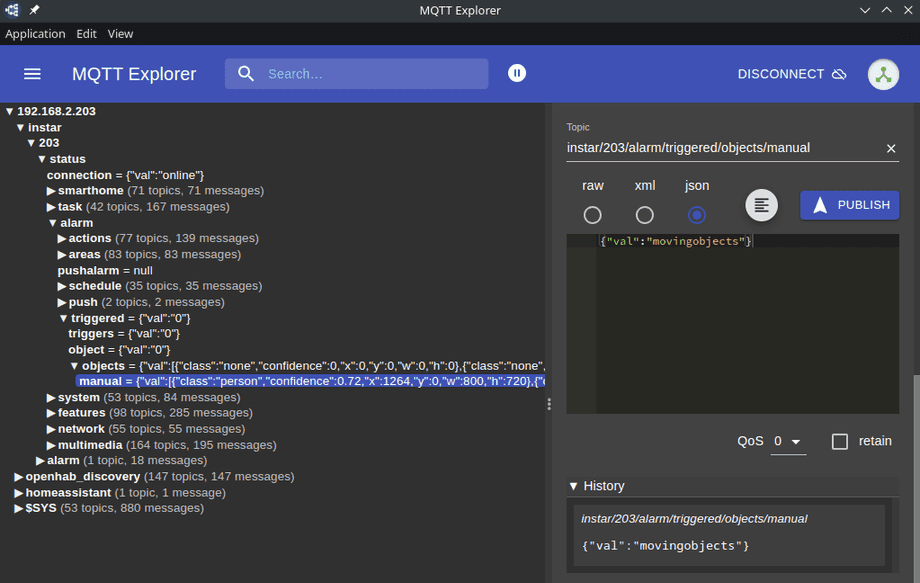Open the Application menu
Screen dimensions: 920x583
pyautogui.click(x=35, y=33)
